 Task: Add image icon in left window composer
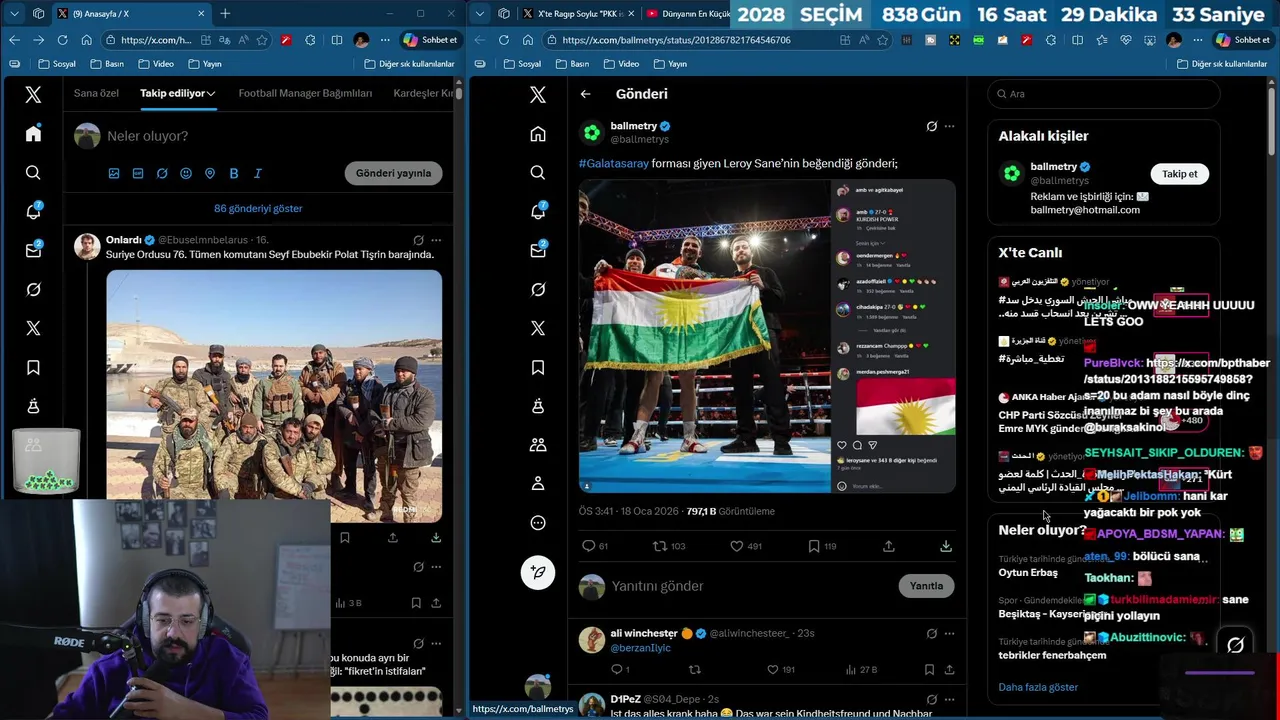tap(114, 173)
